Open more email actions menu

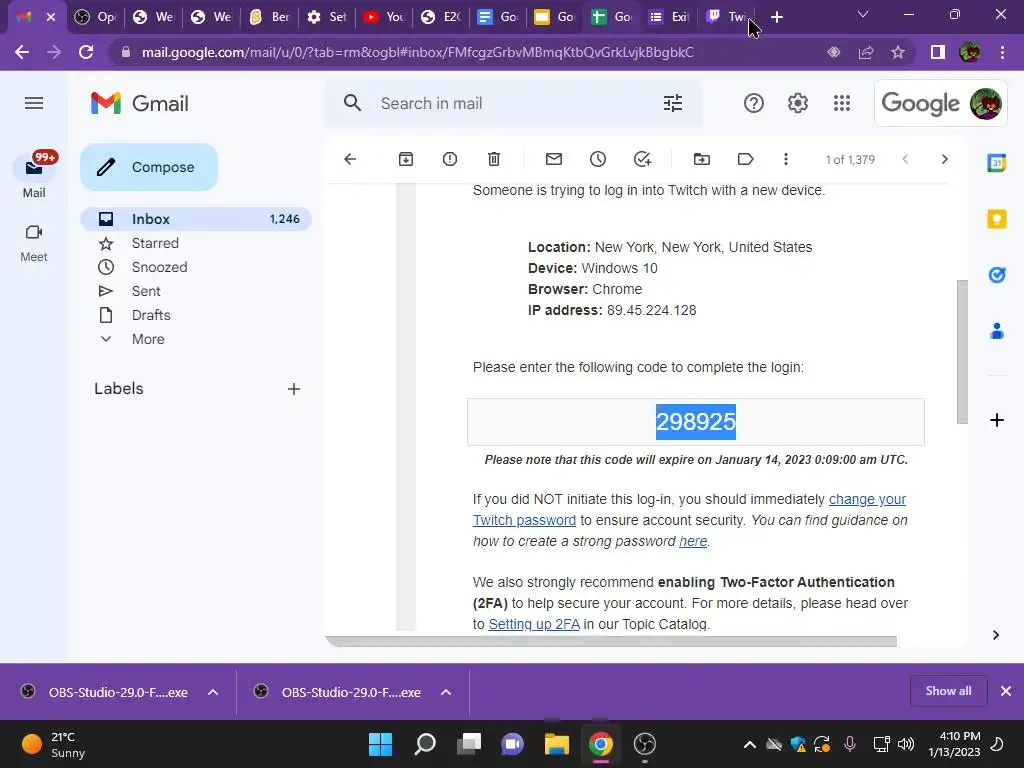[786, 159]
